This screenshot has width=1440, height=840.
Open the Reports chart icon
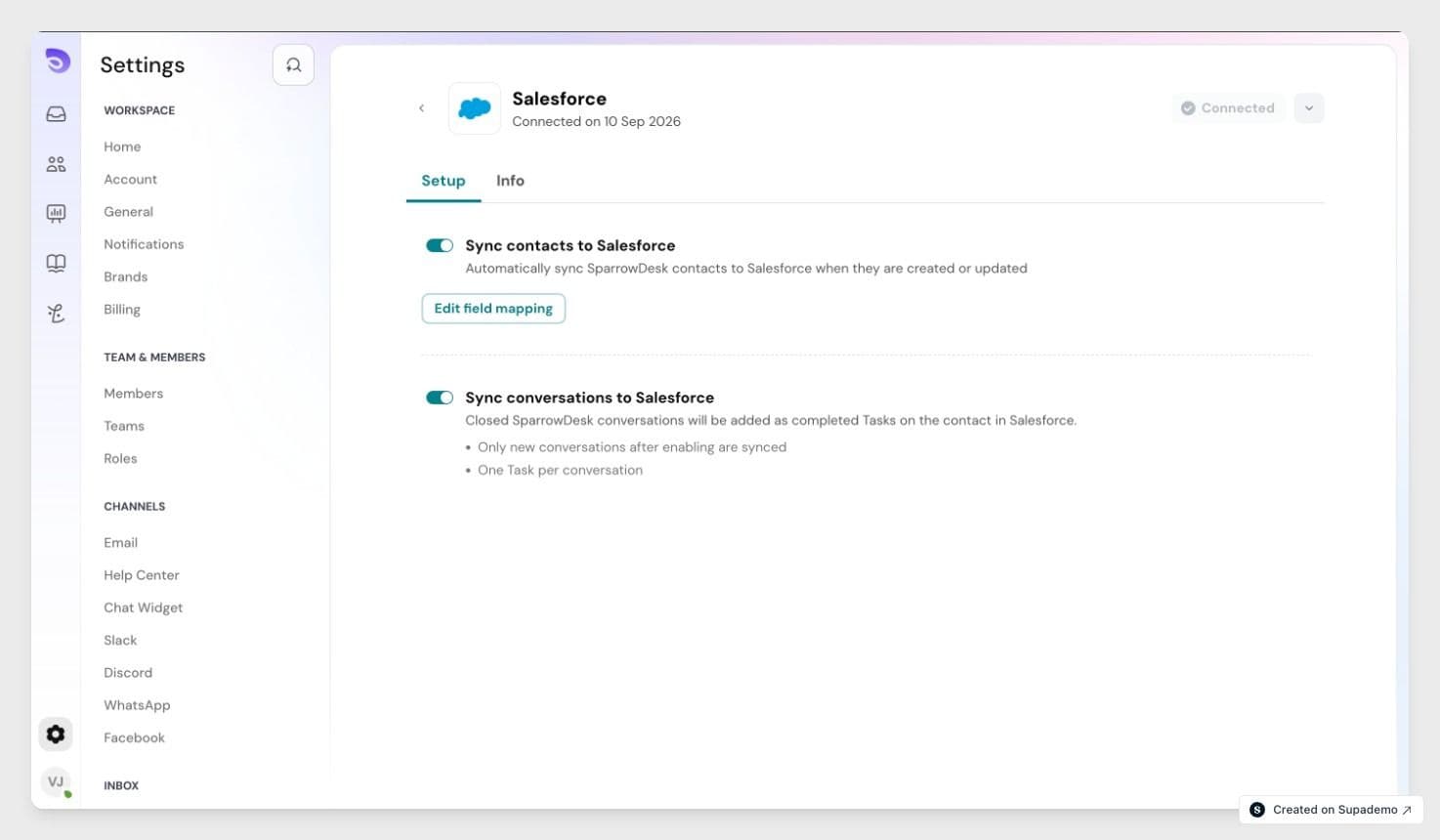point(57,213)
